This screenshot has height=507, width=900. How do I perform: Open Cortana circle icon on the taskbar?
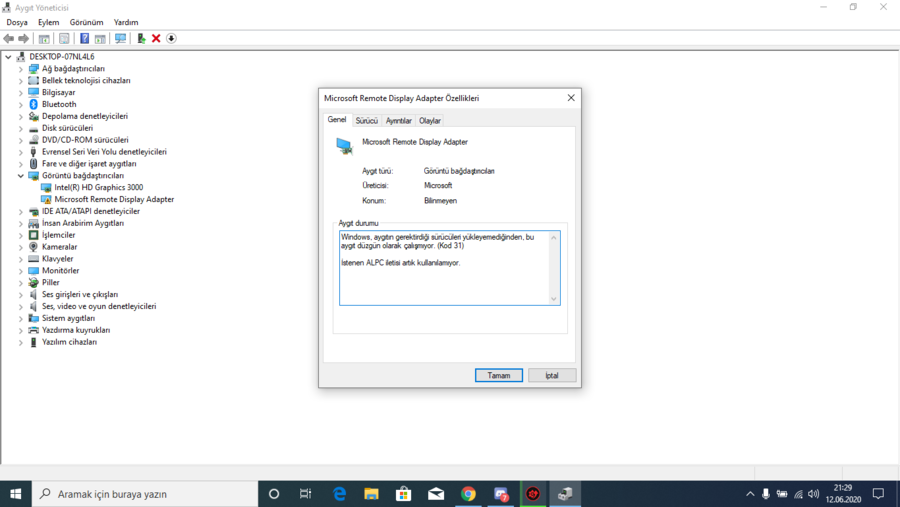[x=274, y=494]
